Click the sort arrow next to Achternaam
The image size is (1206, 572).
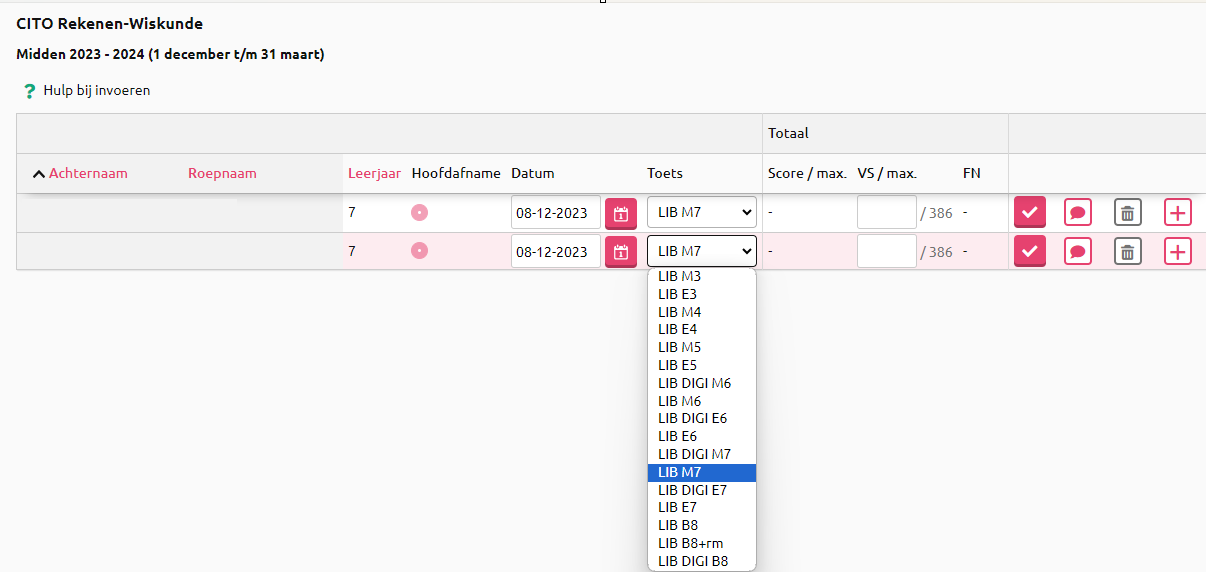click(39, 174)
